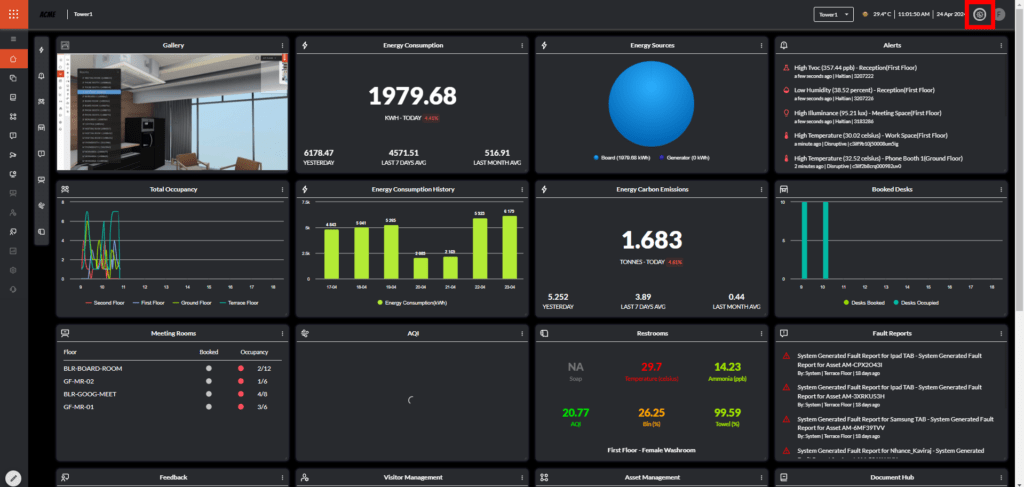
Task: Select the BLR-BOARD-ROOM meeting room row
Action: point(93,368)
